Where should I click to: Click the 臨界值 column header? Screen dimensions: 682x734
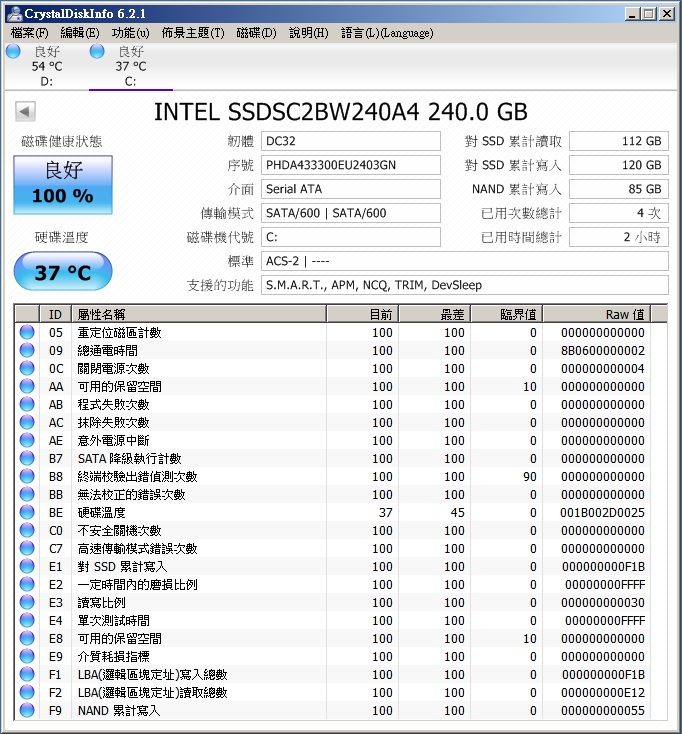click(507, 314)
